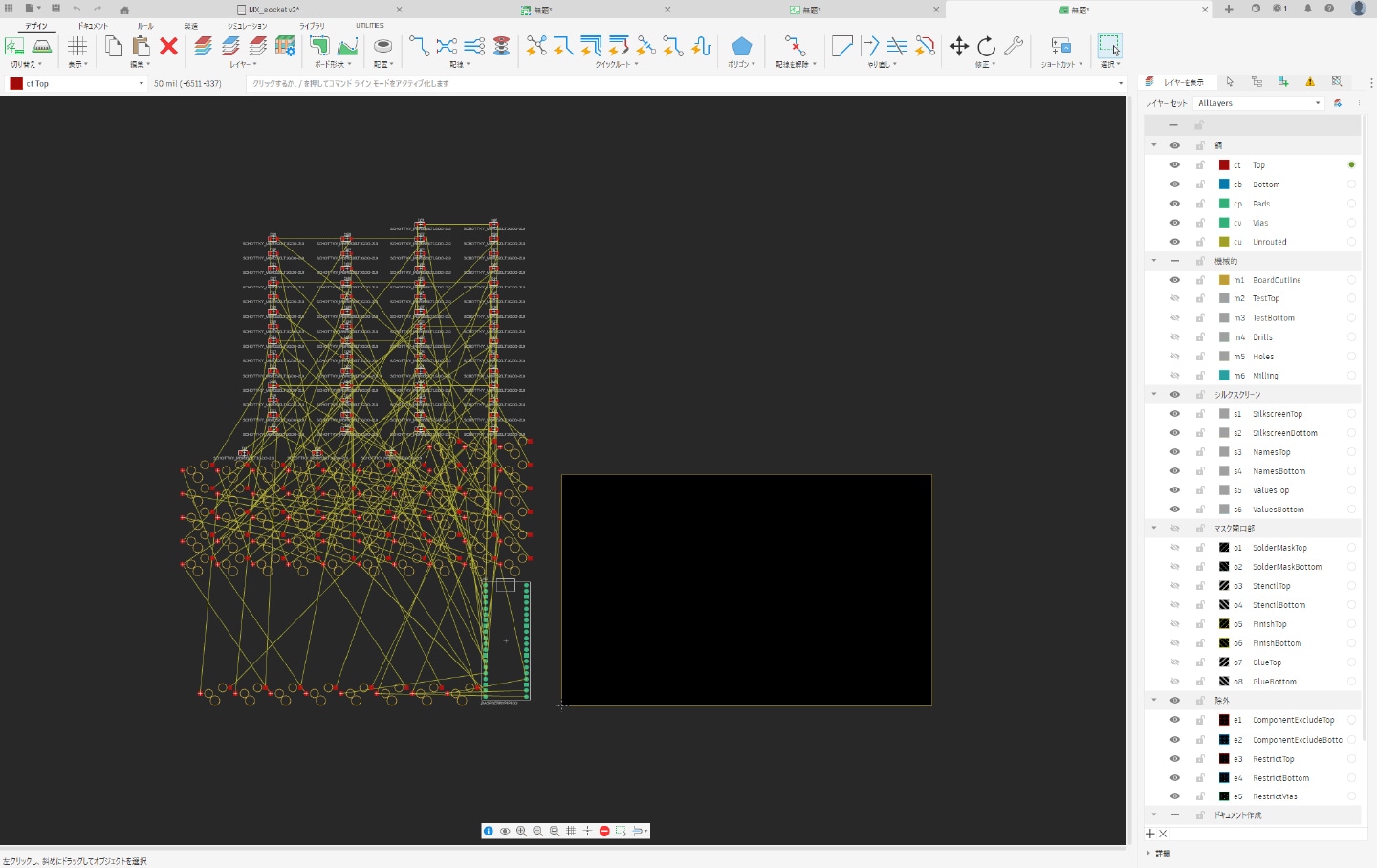Switch to the ルール ribbon tab
The width and height of the screenshot is (1377, 868).
tap(145, 26)
